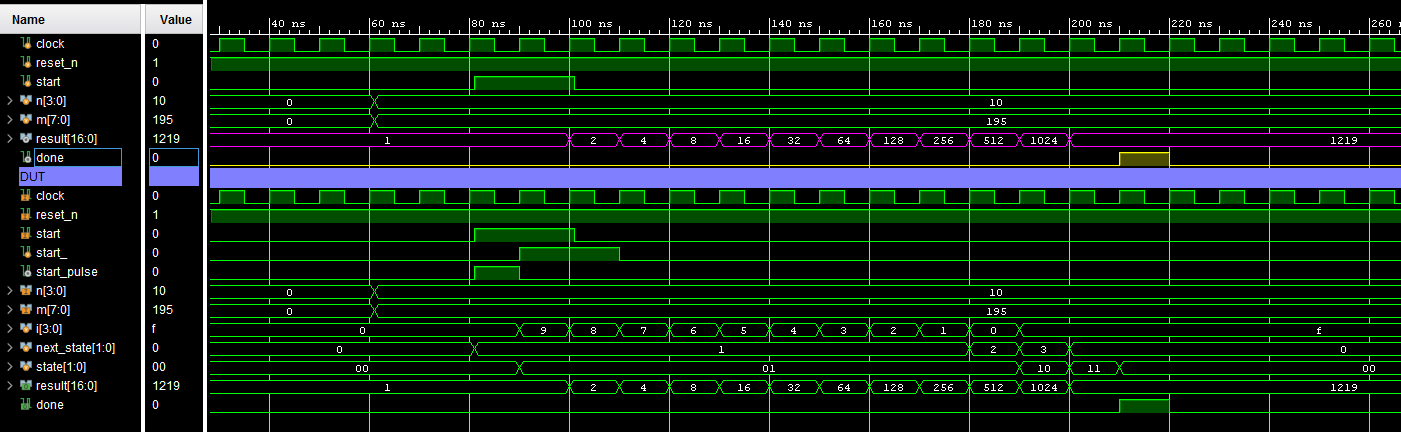The width and height of the screenshot is (1401, 432).
Task: Click the '3' segment in the next_state[1:0] waveform
Action: pos(1044,348)
